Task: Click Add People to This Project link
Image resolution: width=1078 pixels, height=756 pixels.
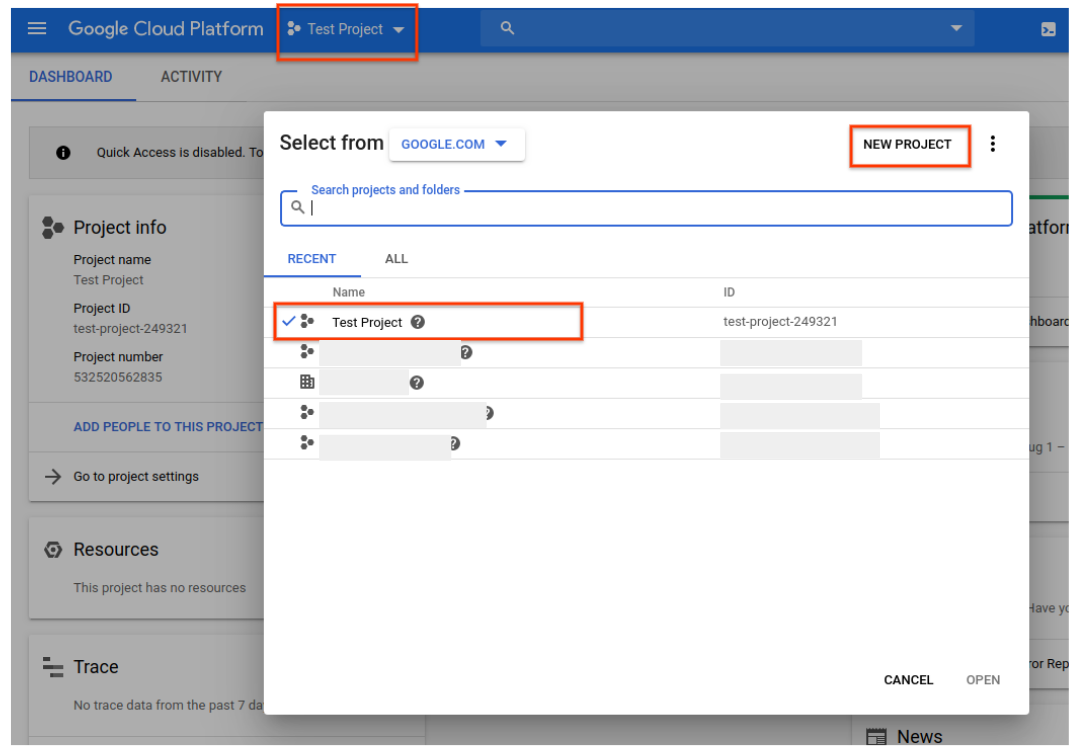Action: pyautogui.click(x=167, y=427)
